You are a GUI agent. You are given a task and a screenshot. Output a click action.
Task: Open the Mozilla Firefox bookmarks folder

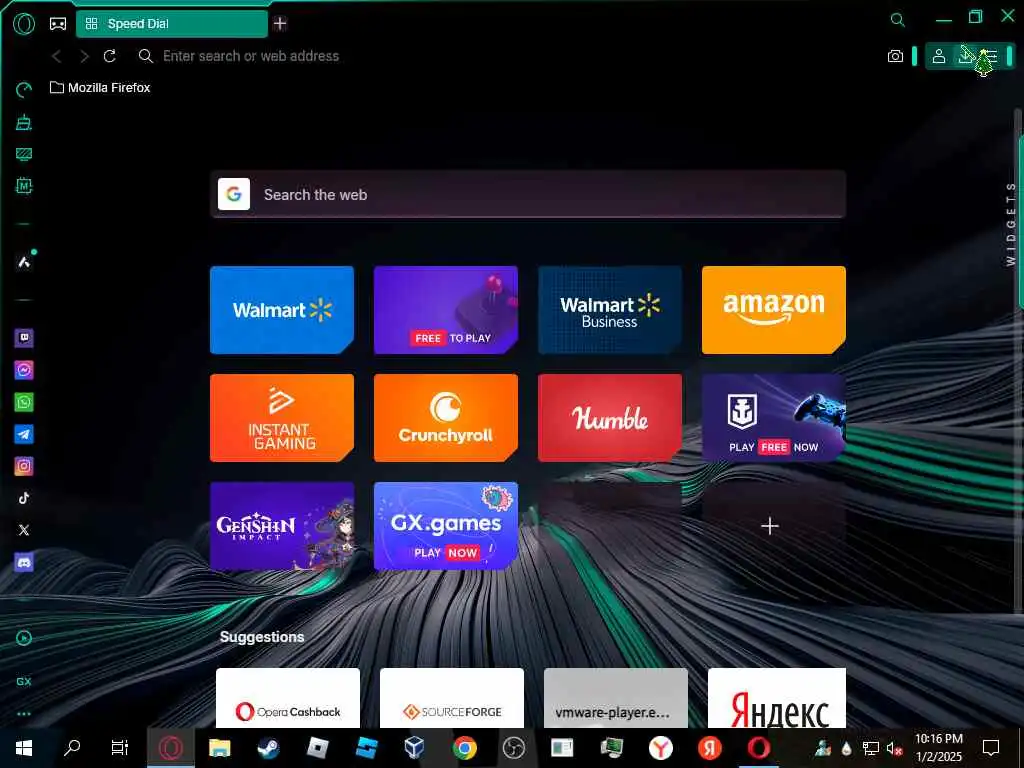tap(100, 88)
